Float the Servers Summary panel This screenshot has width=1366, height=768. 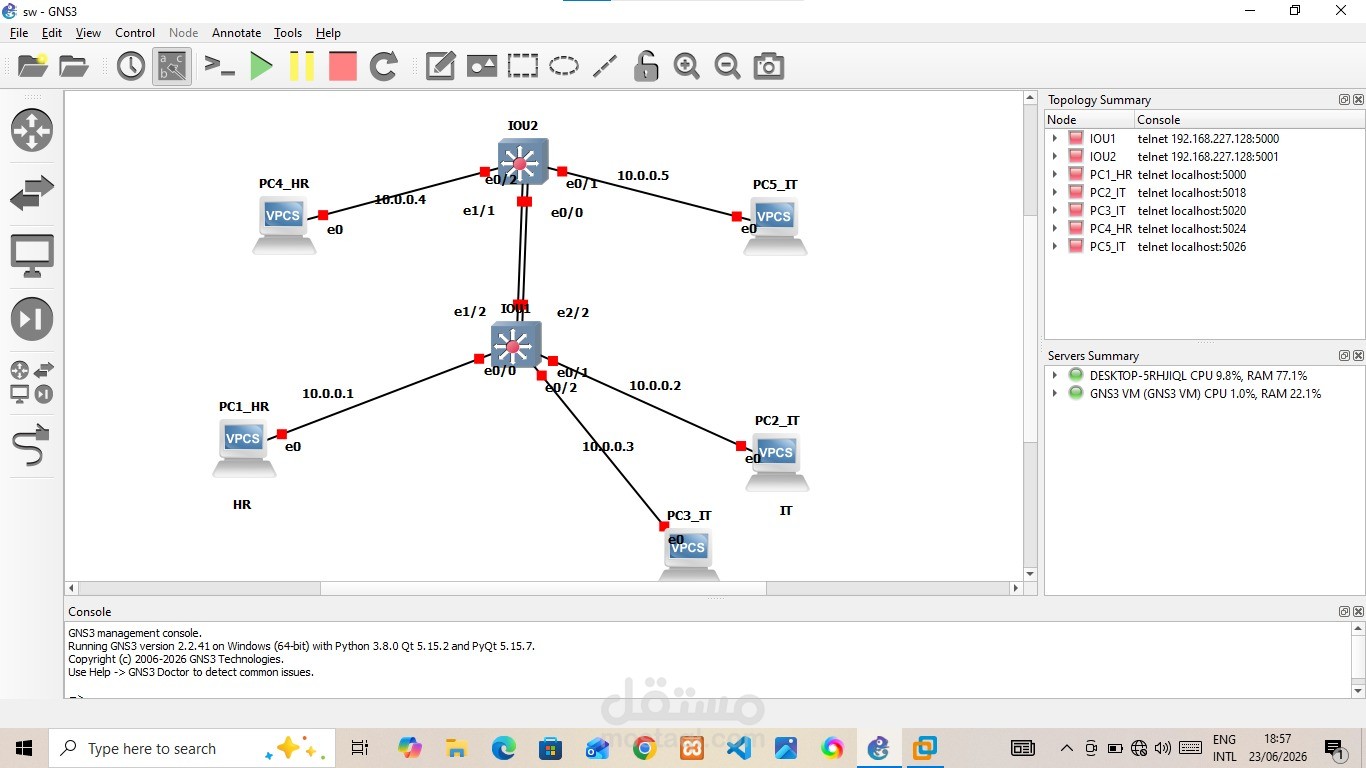coord(1345,356)
